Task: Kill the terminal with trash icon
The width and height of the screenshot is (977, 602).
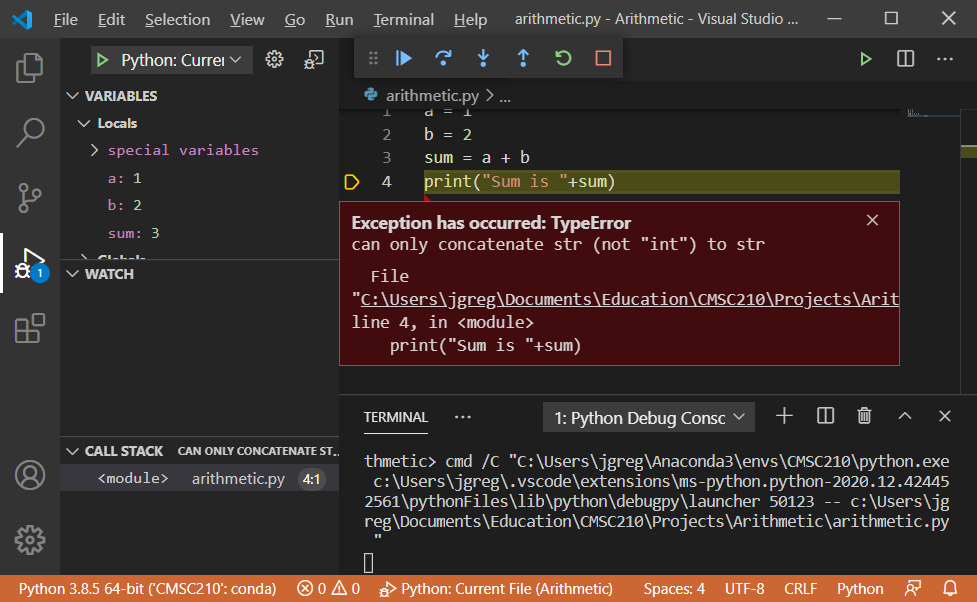Action: click(x=864, y=416)
